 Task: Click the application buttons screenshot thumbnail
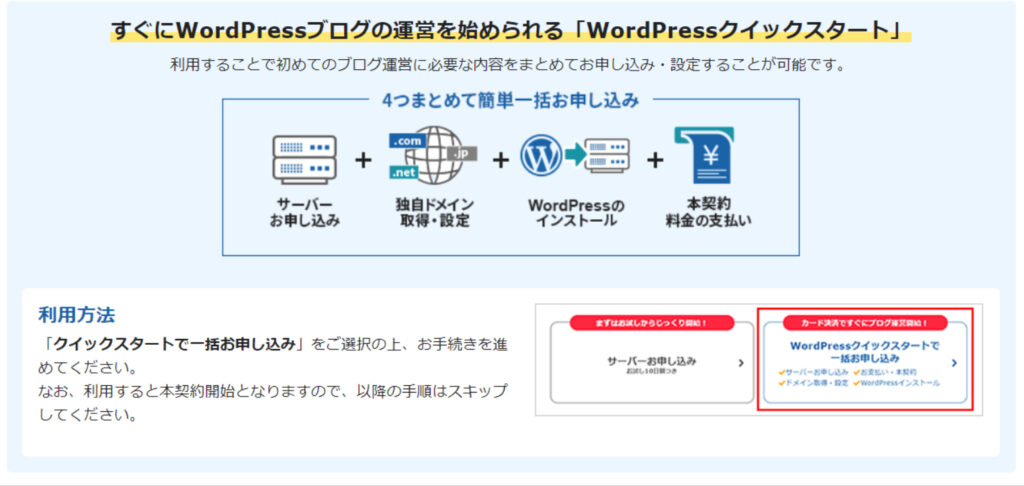pos(759,359)
